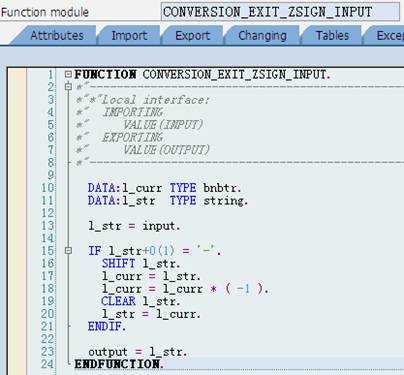Screen dimensions: 404x375
Task: Click line number 10 in the gutter
Action: coord(47,188)
